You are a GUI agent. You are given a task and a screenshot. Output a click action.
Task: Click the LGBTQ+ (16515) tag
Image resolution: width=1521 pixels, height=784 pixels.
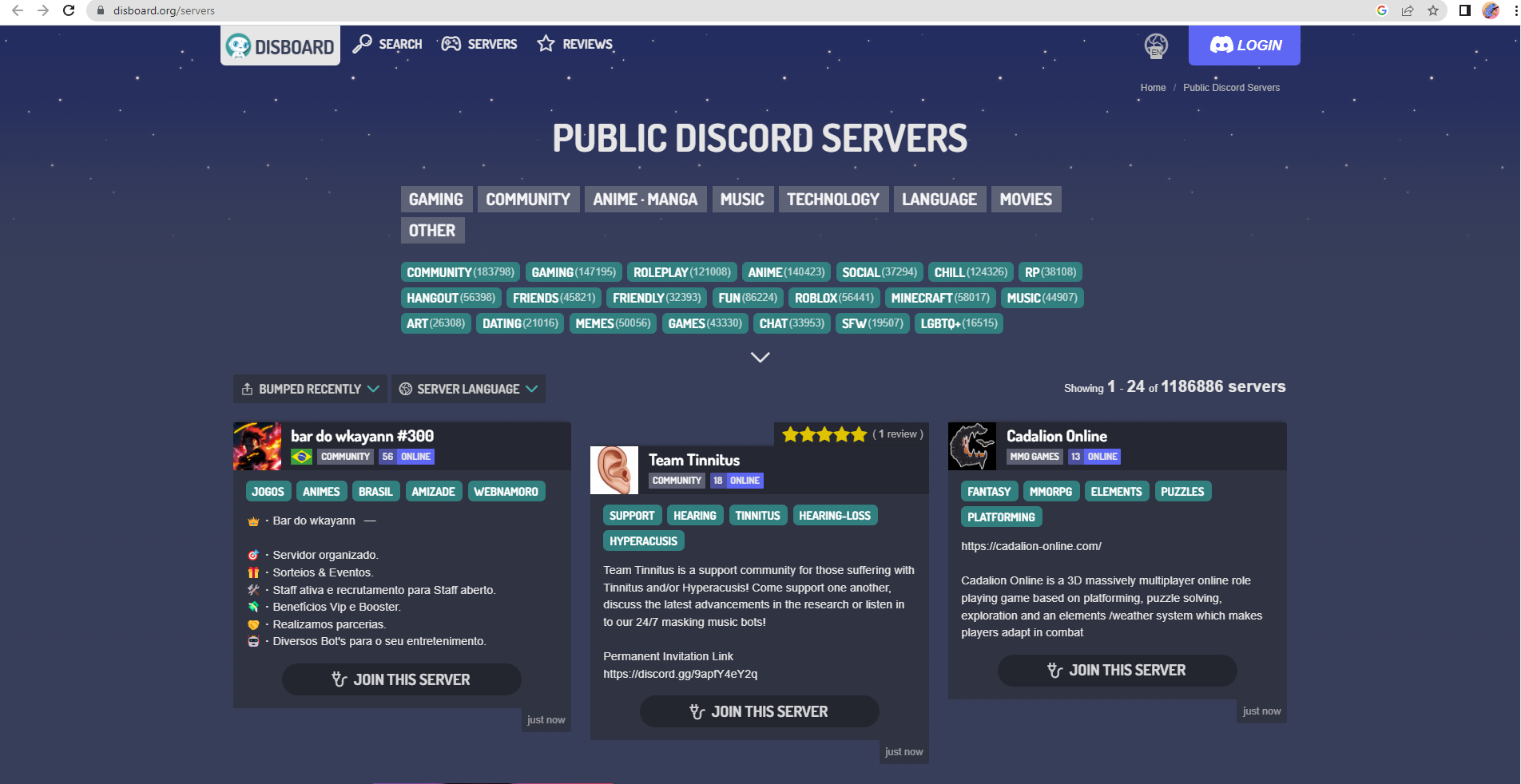tap(959, 323)
